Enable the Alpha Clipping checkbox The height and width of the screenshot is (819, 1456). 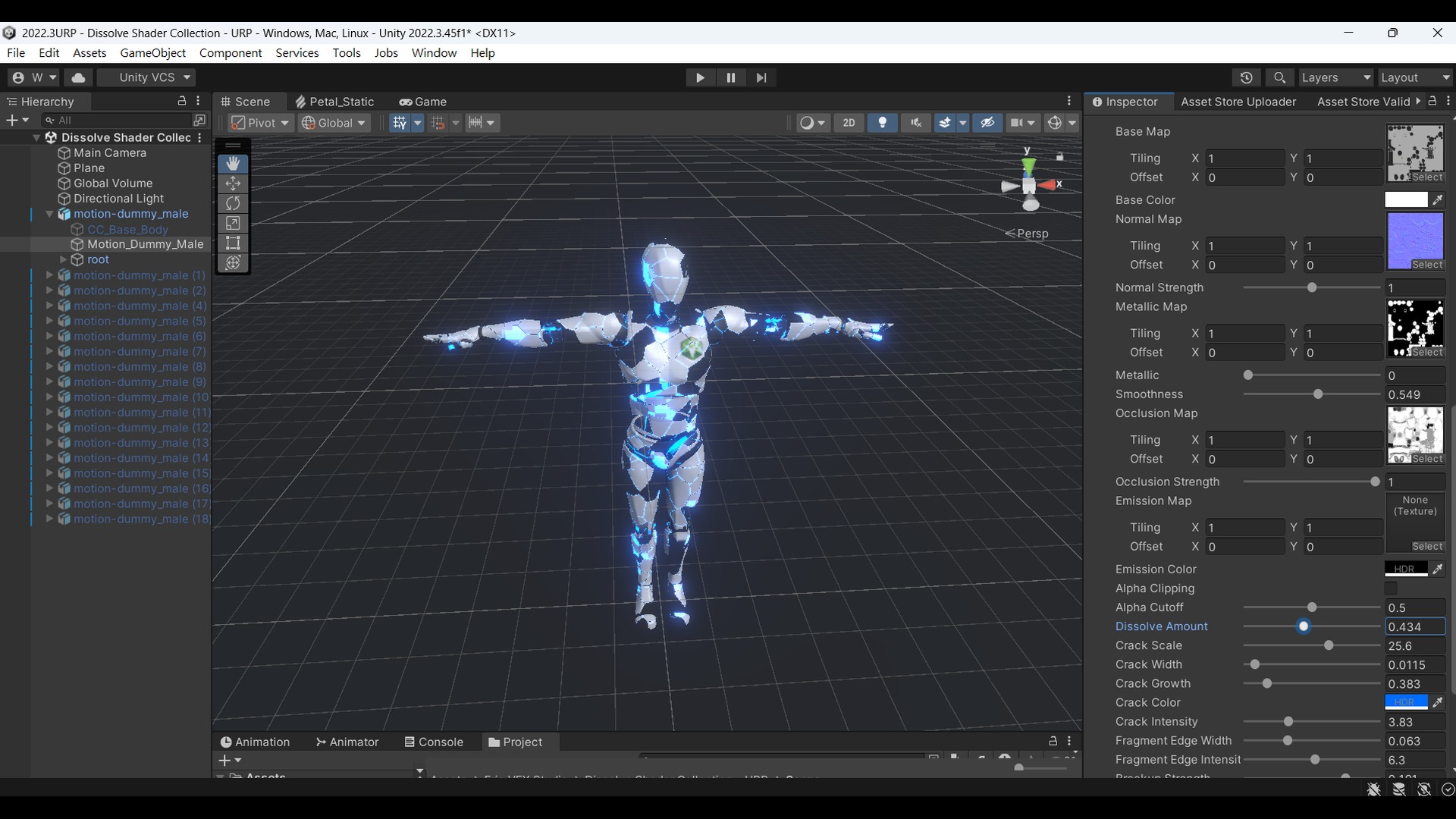pos(1391,588)
